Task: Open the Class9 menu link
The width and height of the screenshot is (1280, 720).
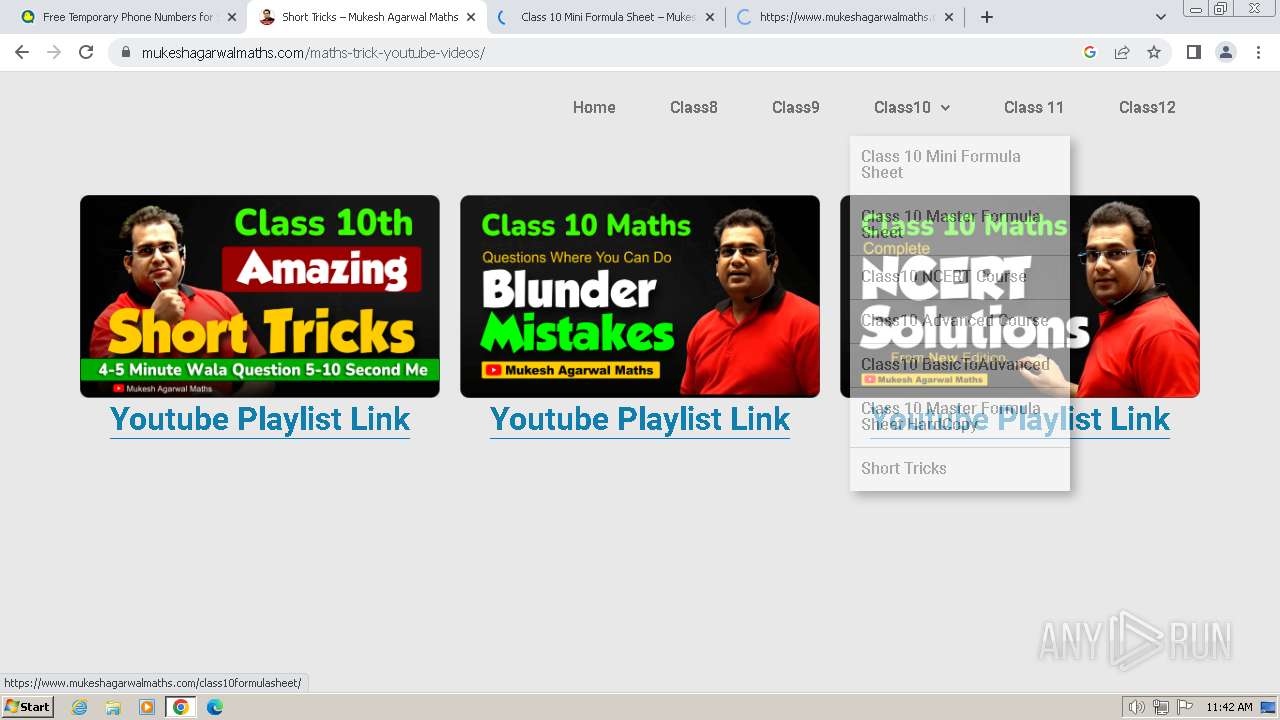Action: pos(796,107)
